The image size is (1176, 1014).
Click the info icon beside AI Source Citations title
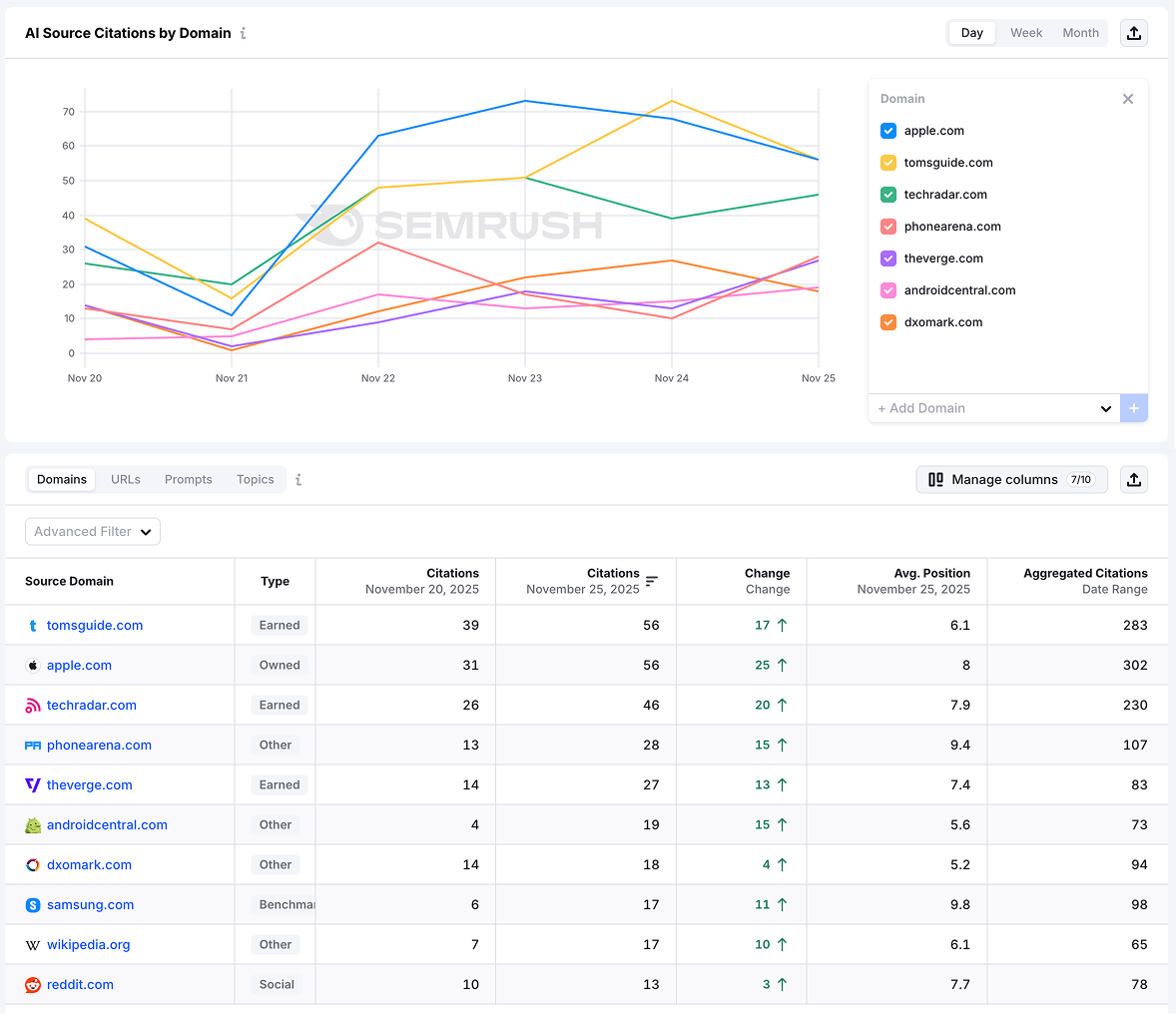(x=242, y=33)
